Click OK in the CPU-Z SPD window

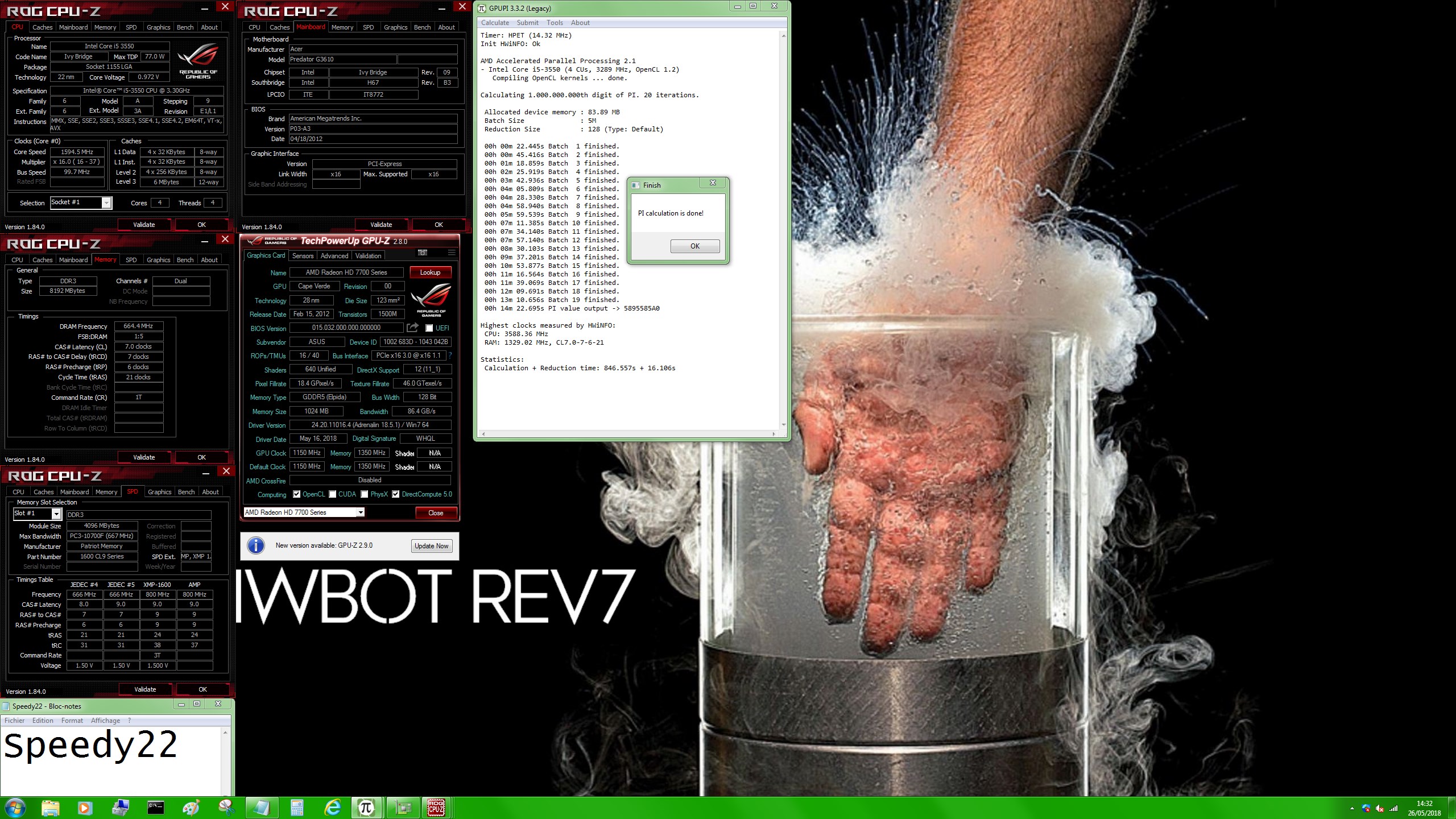tap(202, 689)
